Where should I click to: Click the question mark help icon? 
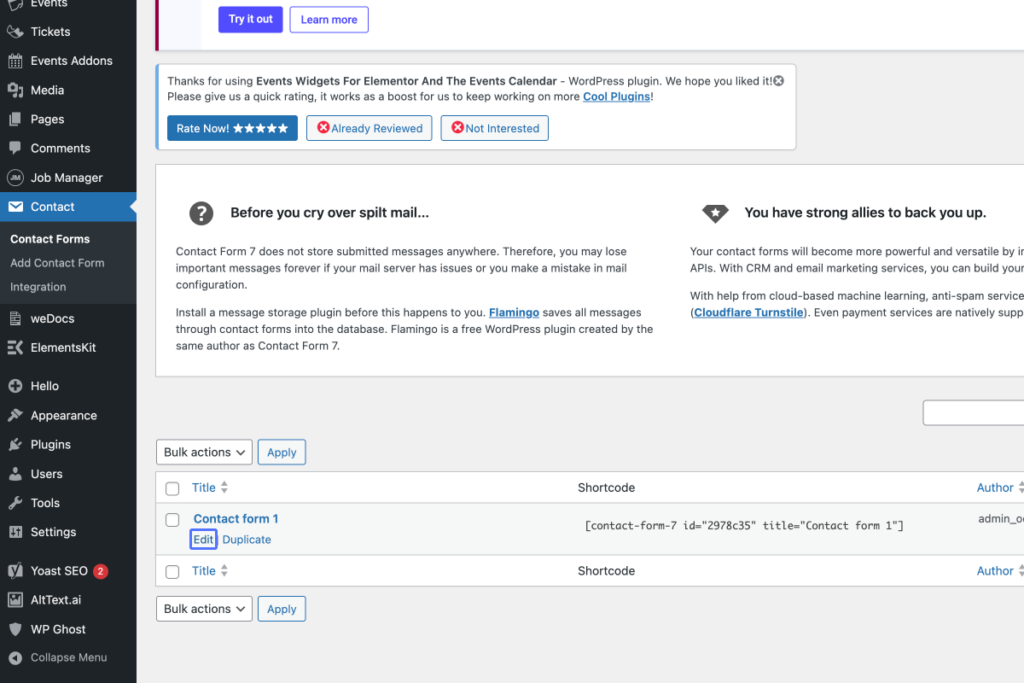pos(201,213)
